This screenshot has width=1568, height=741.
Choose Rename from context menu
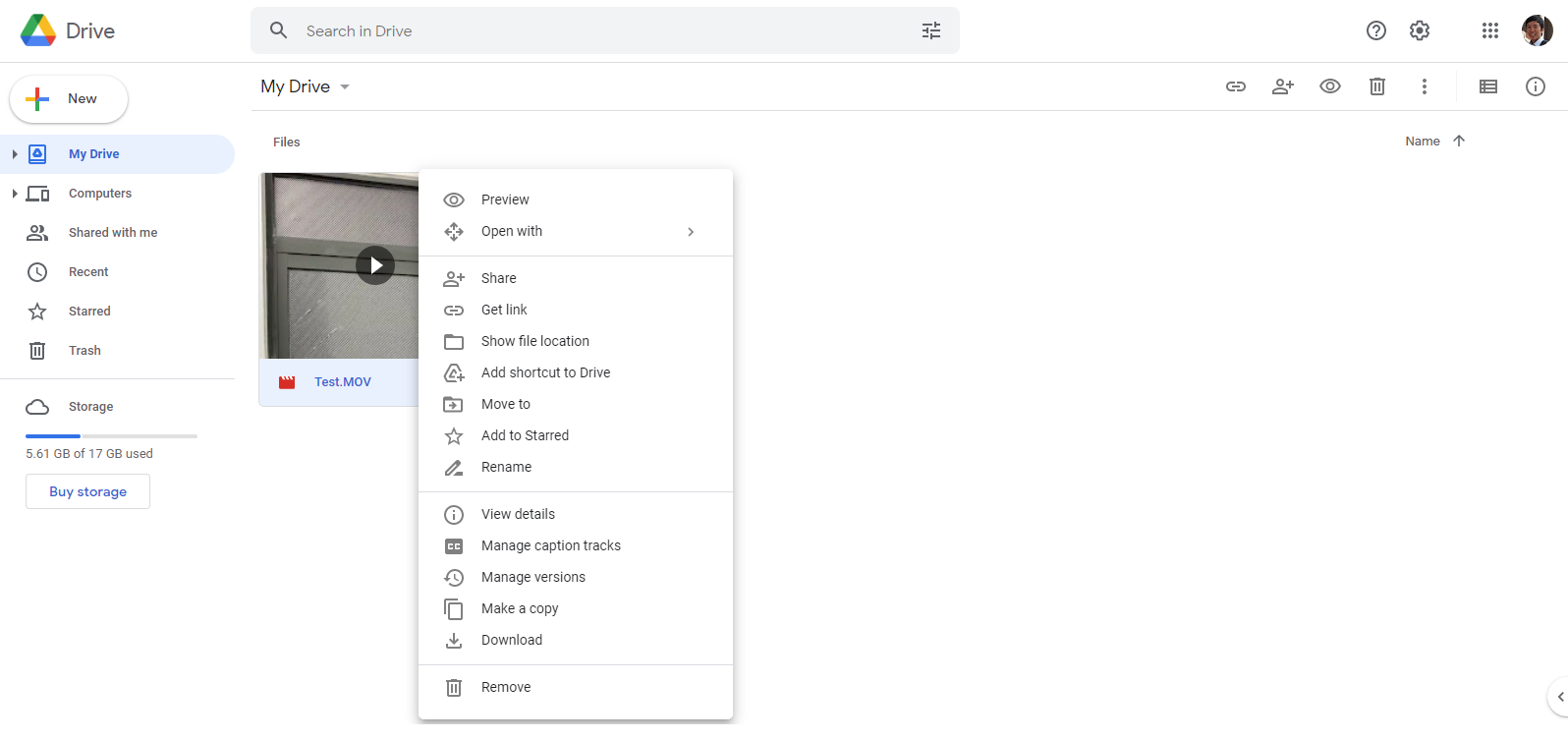coord(576,467)
